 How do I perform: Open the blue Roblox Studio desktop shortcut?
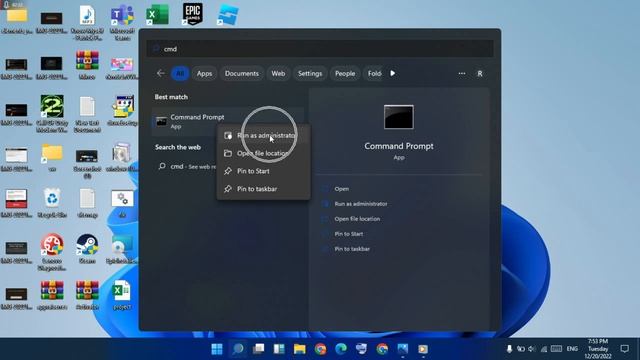click(228, 16)
